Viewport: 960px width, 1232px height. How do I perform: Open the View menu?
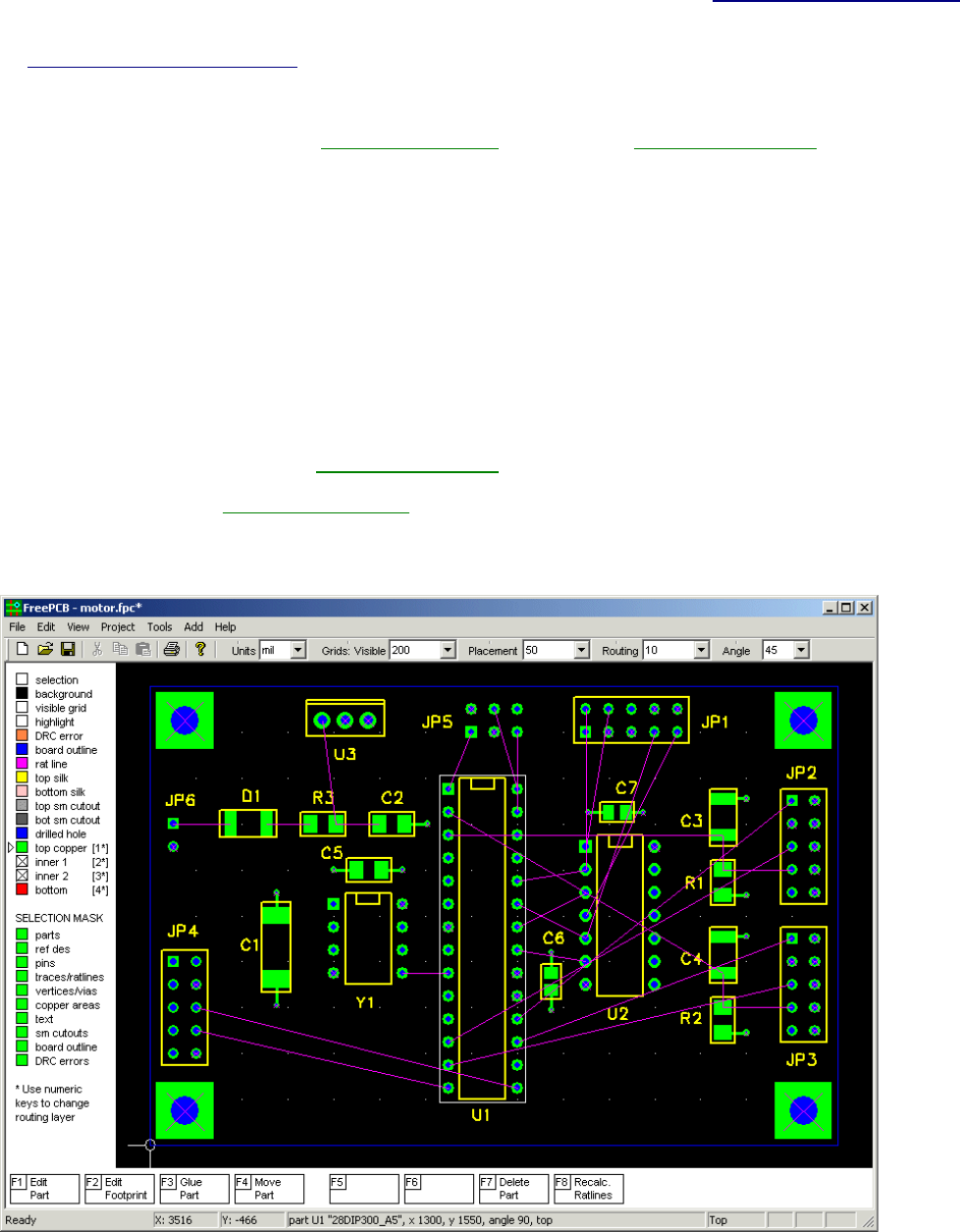point(79,627)
